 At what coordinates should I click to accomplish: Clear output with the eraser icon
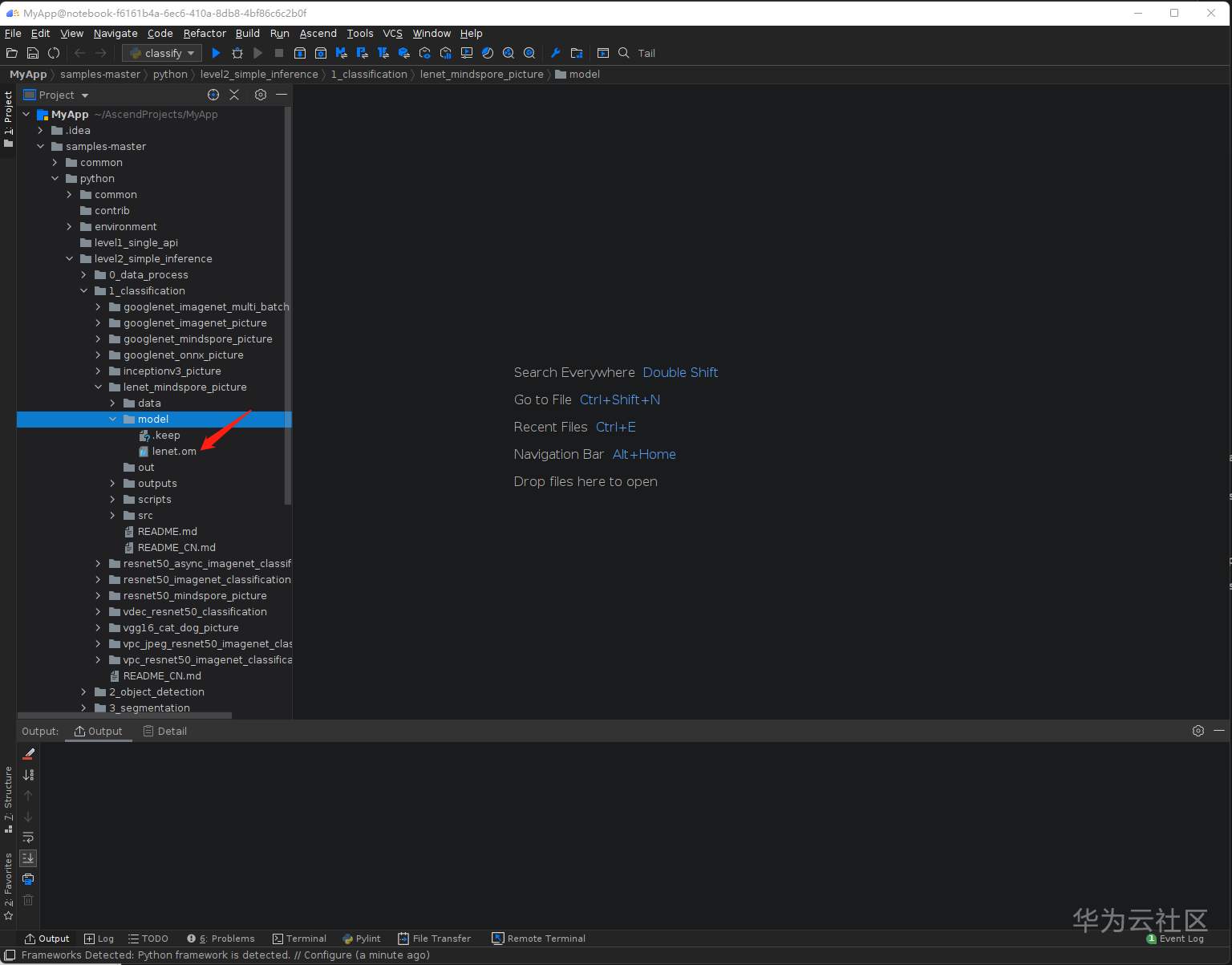(x=28, y=754)
